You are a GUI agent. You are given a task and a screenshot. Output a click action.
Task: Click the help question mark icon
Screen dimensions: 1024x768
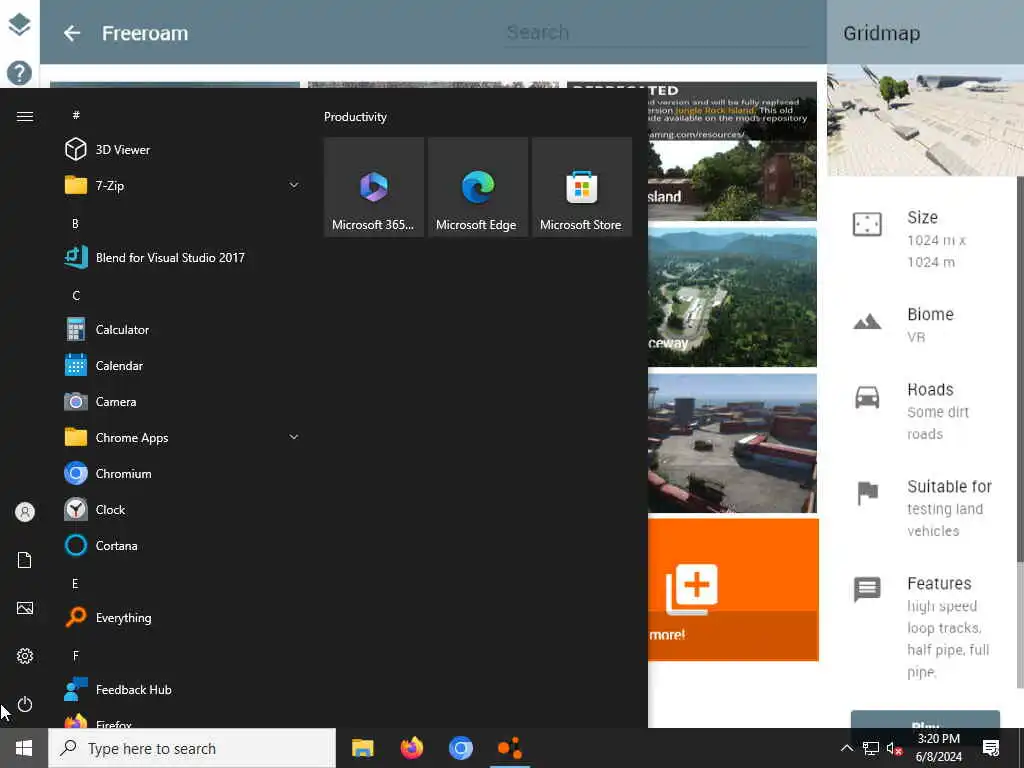point(20,72)
